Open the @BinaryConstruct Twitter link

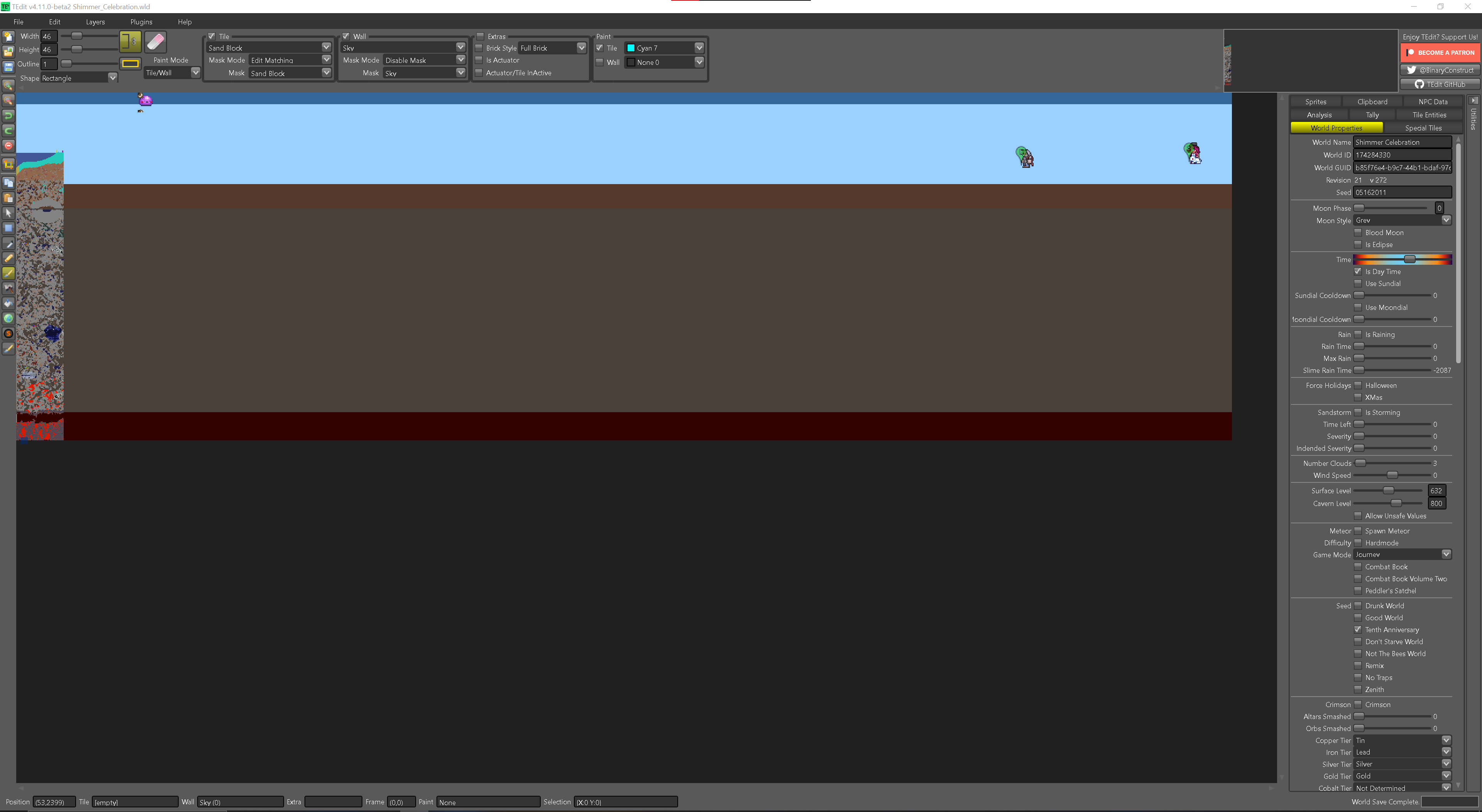pos(1440,70)
